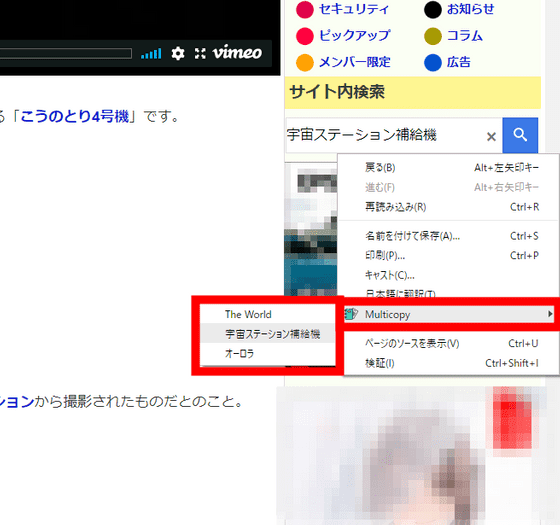Open the メンバー限定 category link
Screen dimensions: 560x525
tap(354, 62)
